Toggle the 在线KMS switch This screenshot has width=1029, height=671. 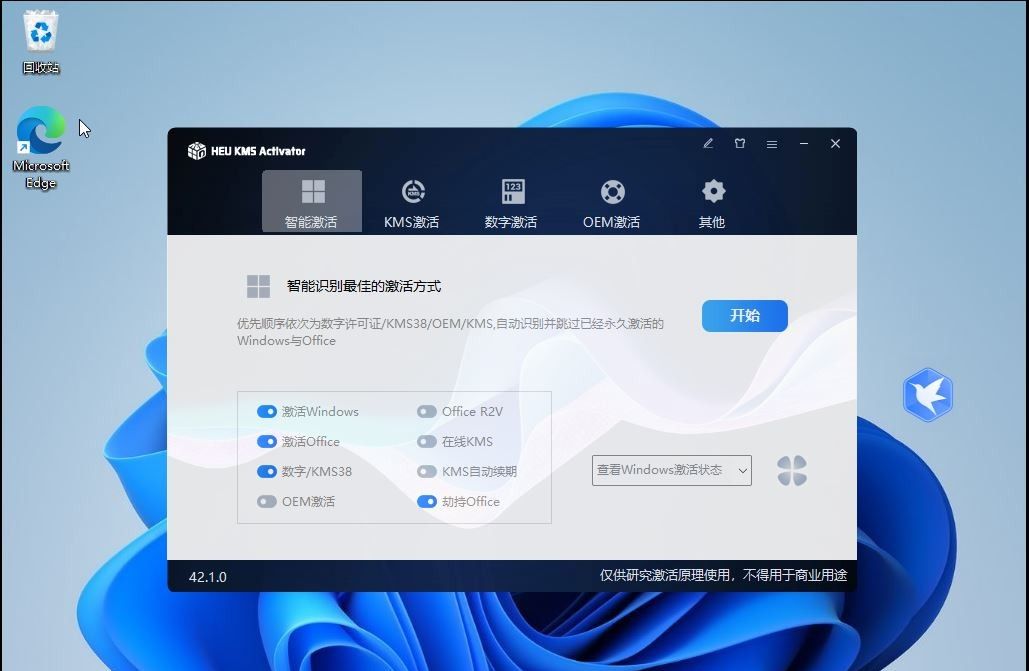[x=427, y=441]
